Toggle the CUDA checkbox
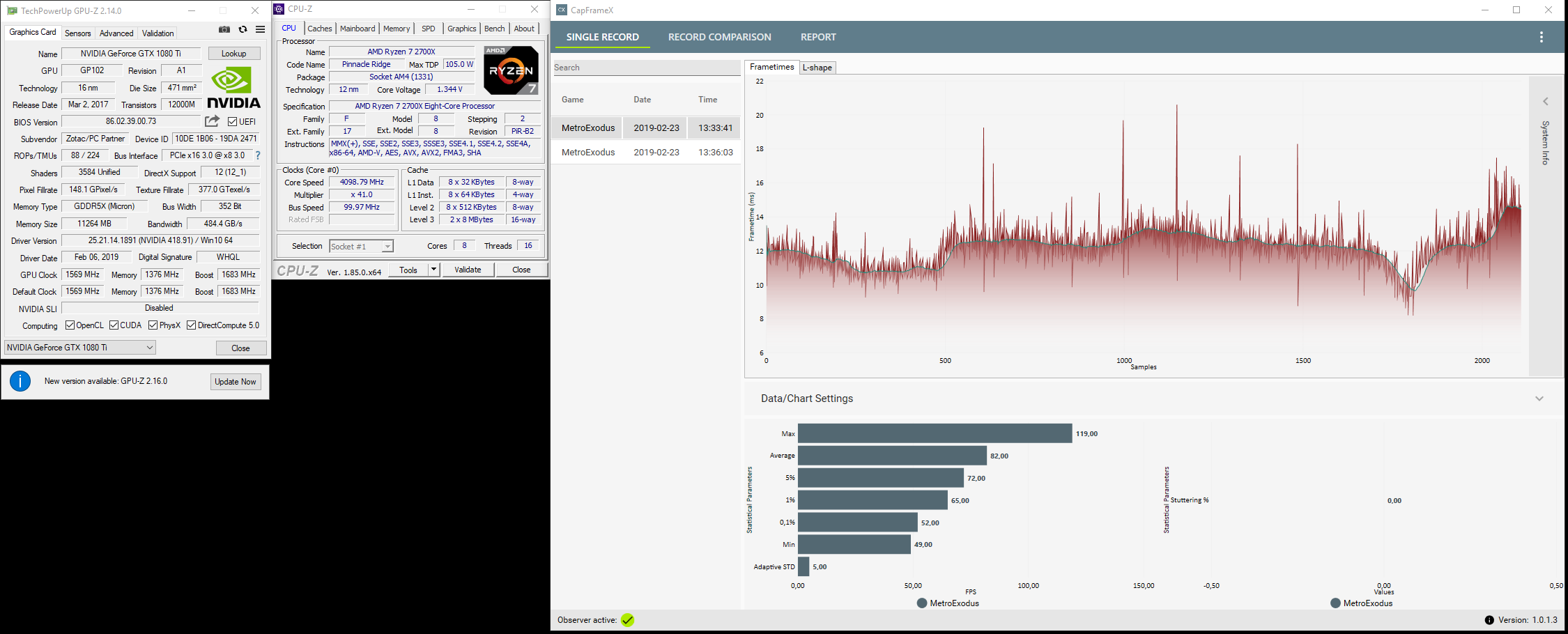The image size is (1568, 634). tap(114, 325)
